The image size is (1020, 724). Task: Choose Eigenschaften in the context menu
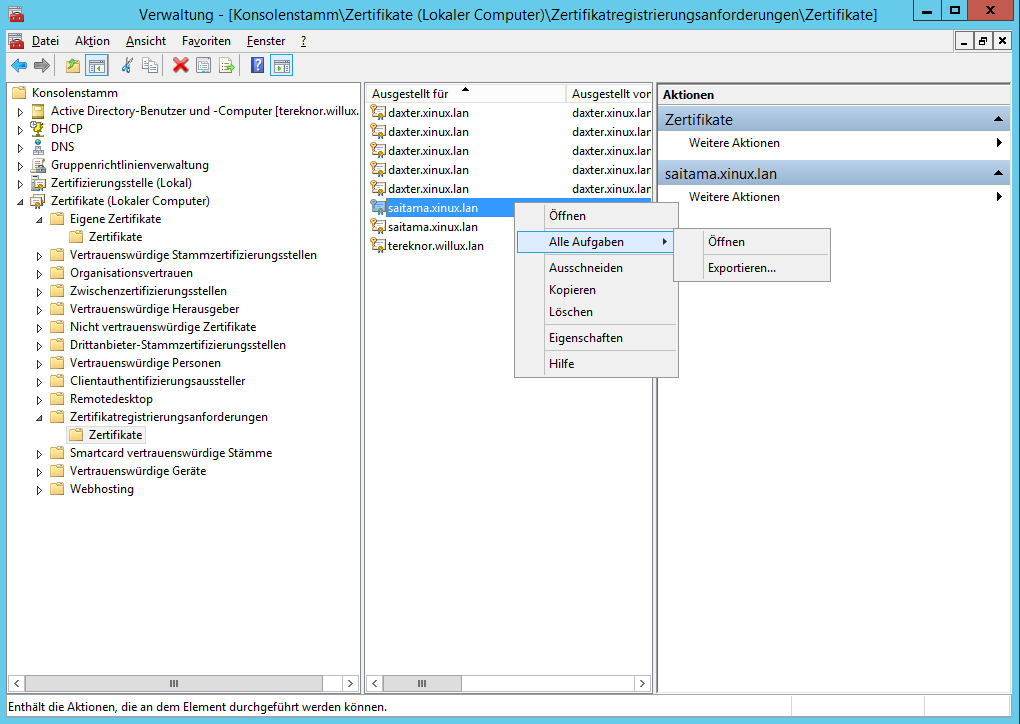tap(585, 338)
